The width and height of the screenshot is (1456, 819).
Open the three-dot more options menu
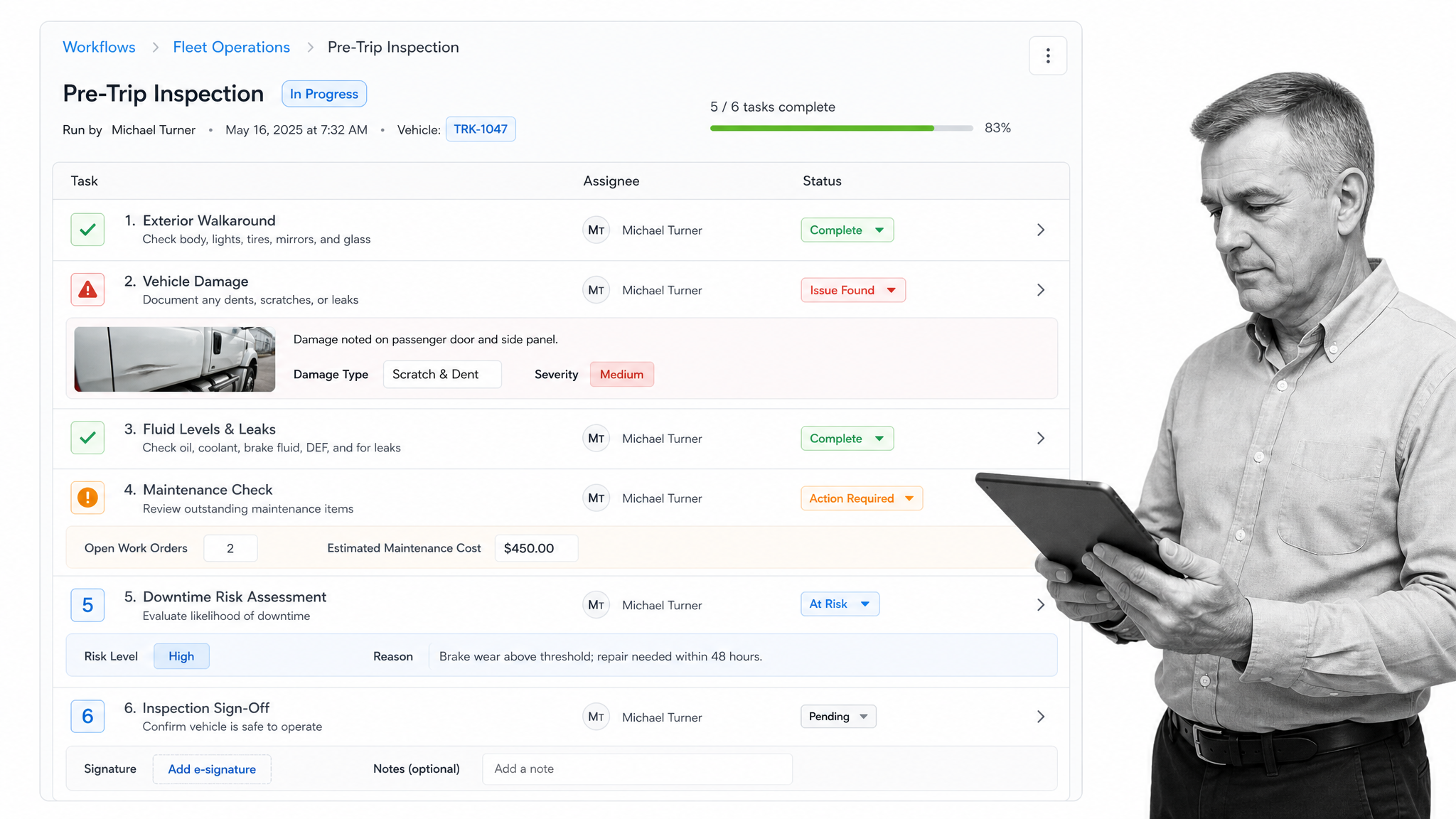point(1048,55)
